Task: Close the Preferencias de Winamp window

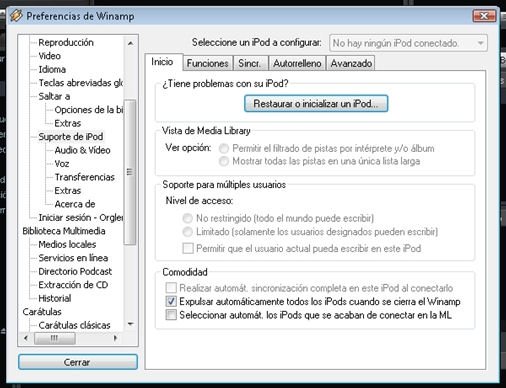Action: (x=484, y=16)
